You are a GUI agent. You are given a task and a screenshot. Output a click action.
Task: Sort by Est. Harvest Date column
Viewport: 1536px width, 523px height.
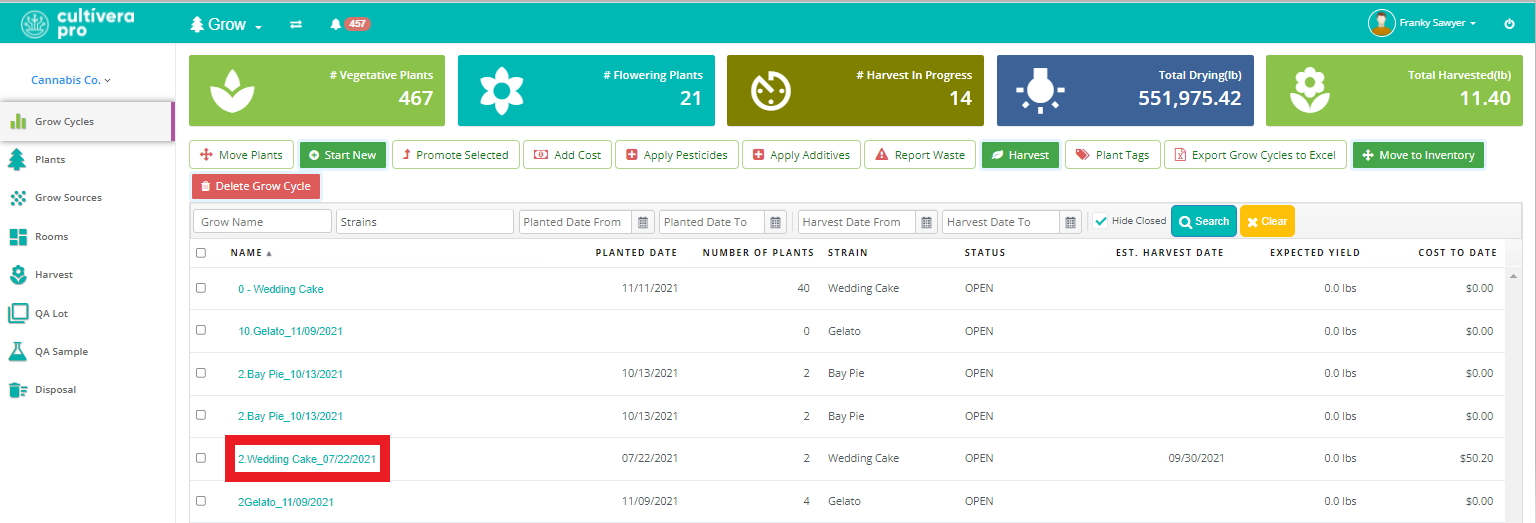pyautogui.click(x=1170, y=253)
